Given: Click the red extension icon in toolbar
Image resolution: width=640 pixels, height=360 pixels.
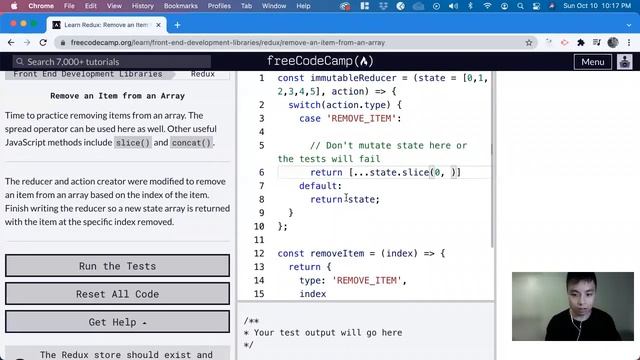Looking at the screenshot, I should point(564,42).
